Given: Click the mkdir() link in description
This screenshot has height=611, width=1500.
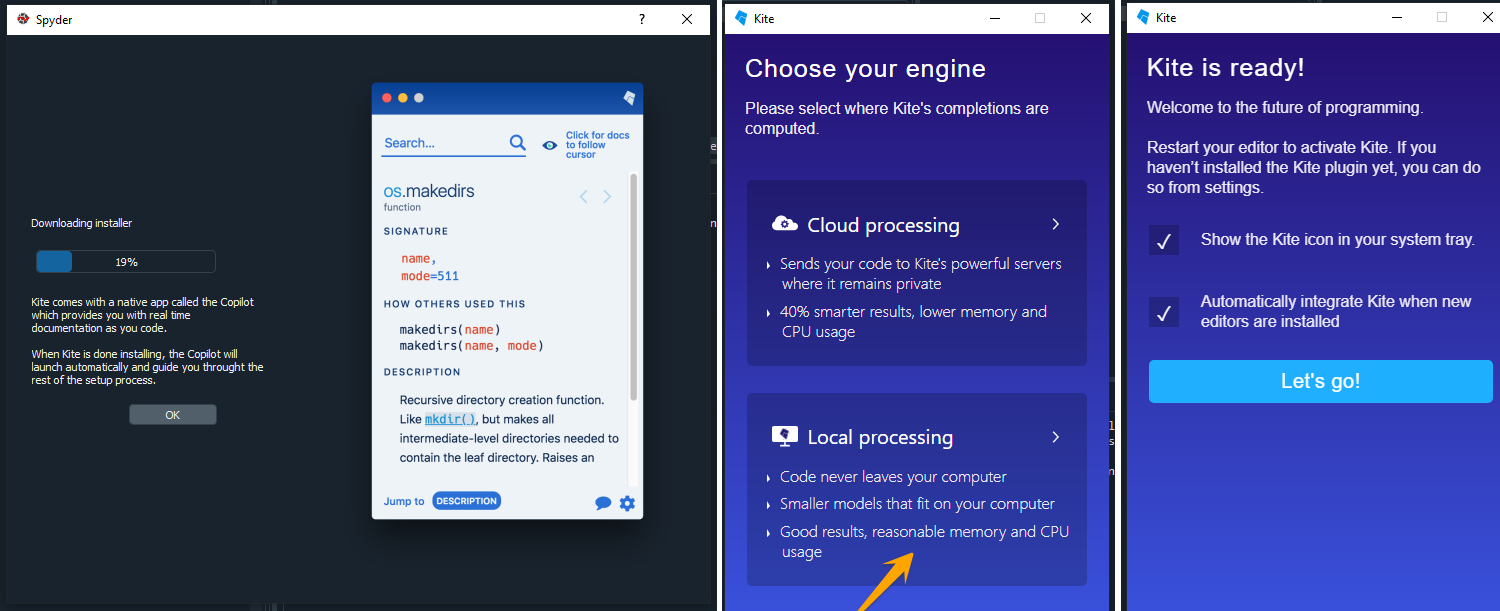Looking at the screenshot, I should (449, 419).
